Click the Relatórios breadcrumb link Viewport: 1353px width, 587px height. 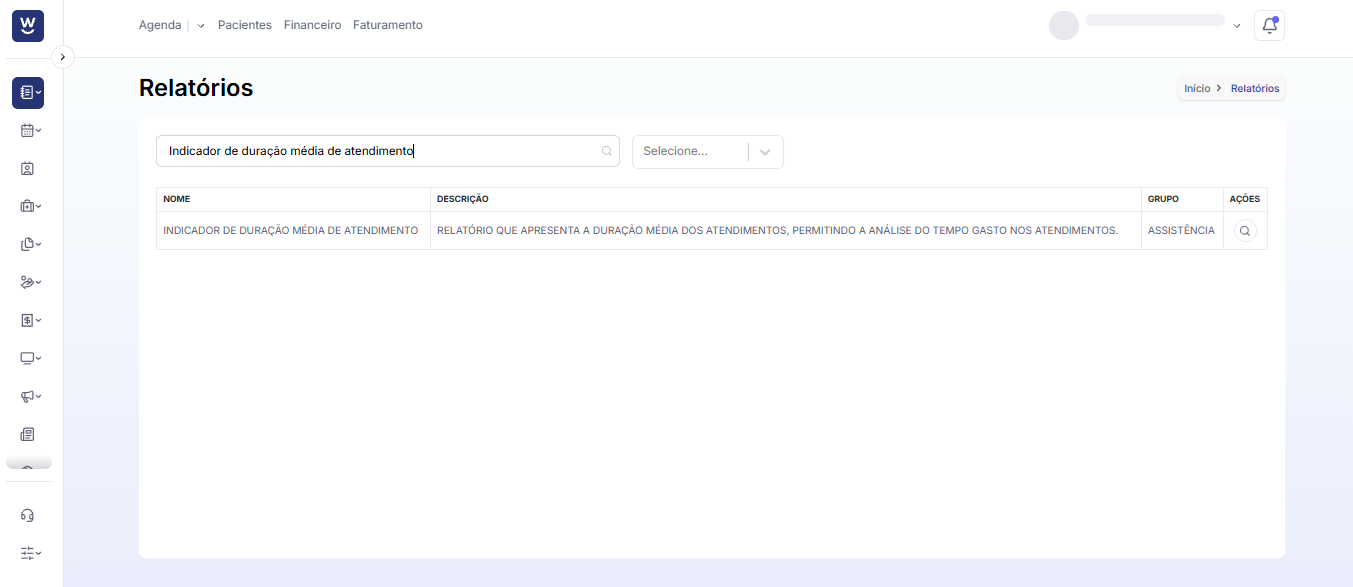1255,89
